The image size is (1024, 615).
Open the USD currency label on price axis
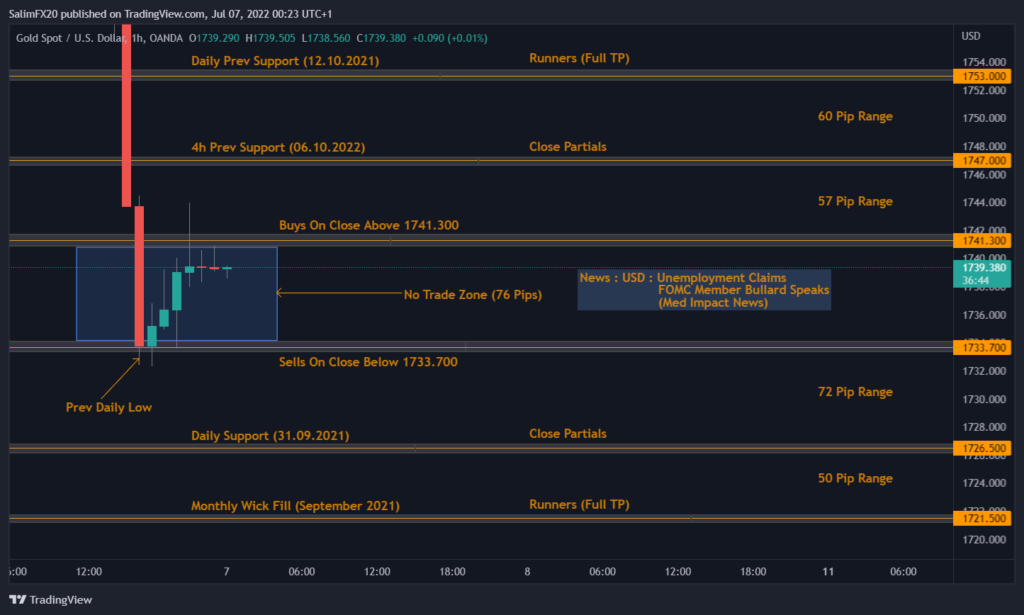tap(970, 35)
